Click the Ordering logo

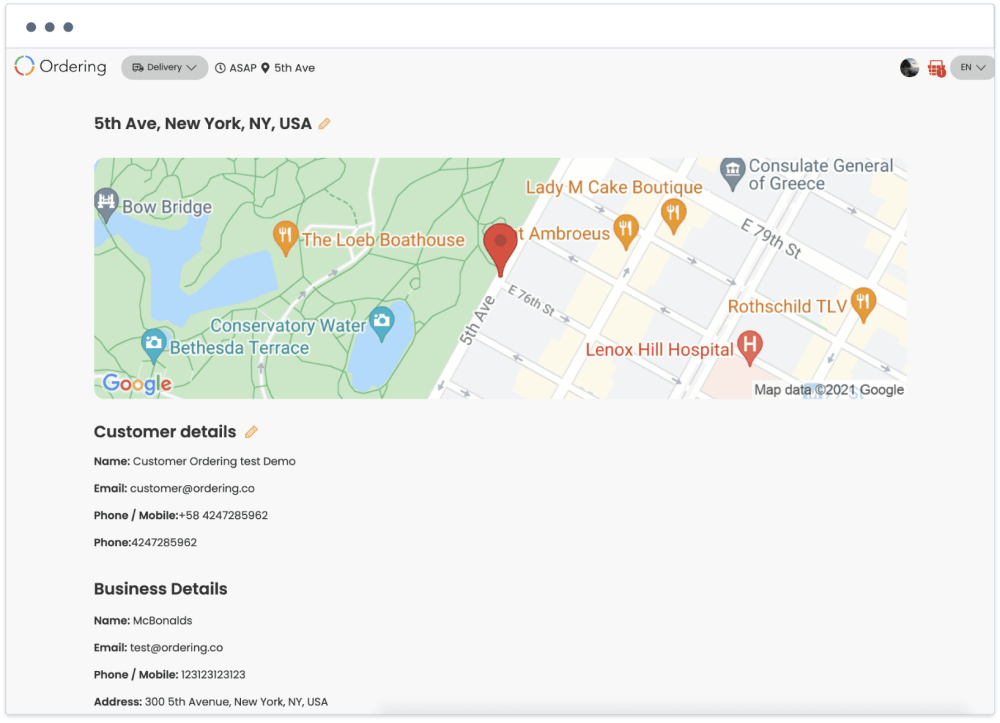tap(61, 66)
